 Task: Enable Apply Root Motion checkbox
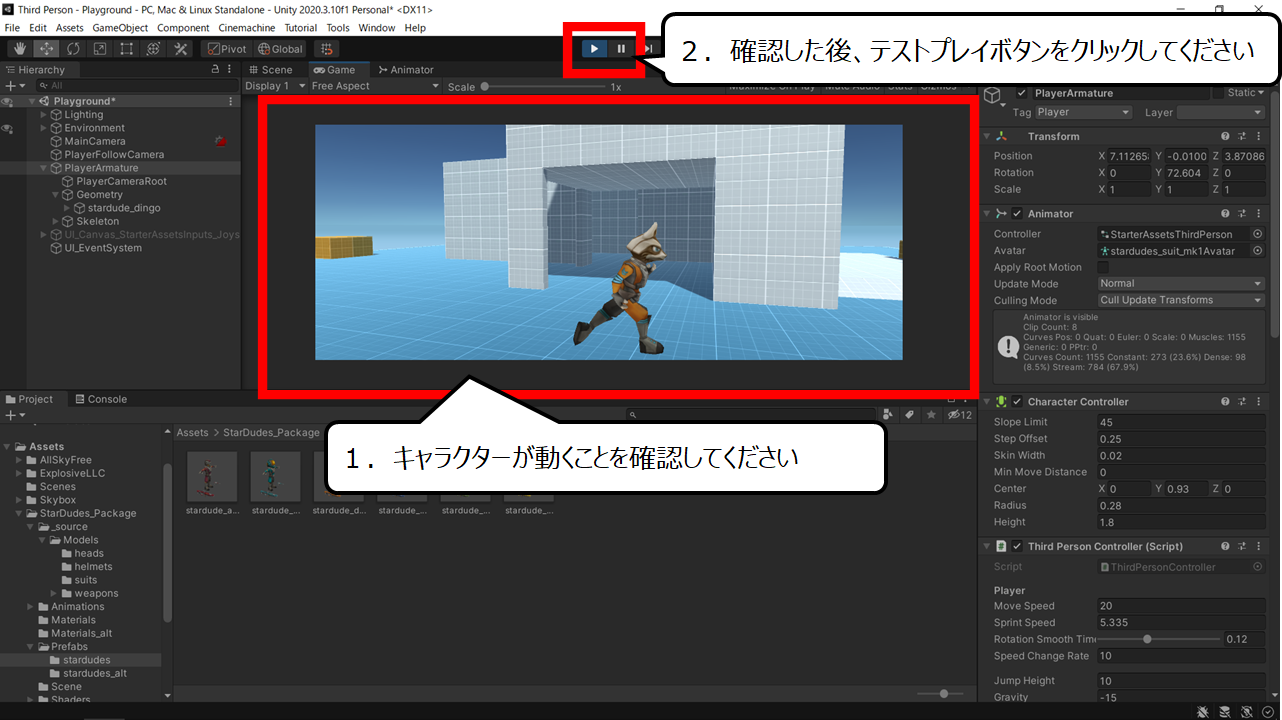[x=1103, y=267]
